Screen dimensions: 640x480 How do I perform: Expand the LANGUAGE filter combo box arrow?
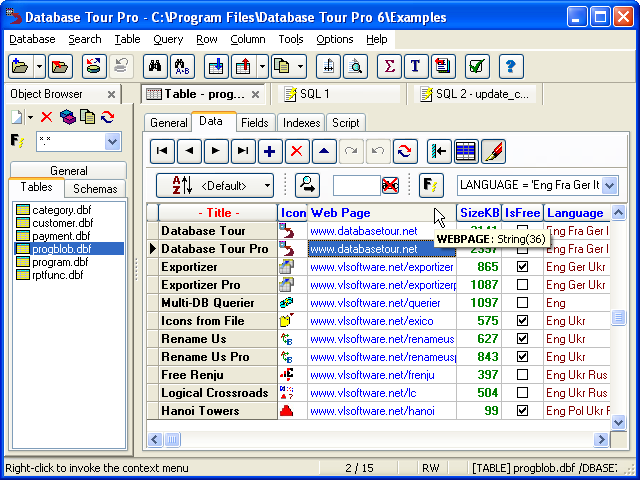610,185
